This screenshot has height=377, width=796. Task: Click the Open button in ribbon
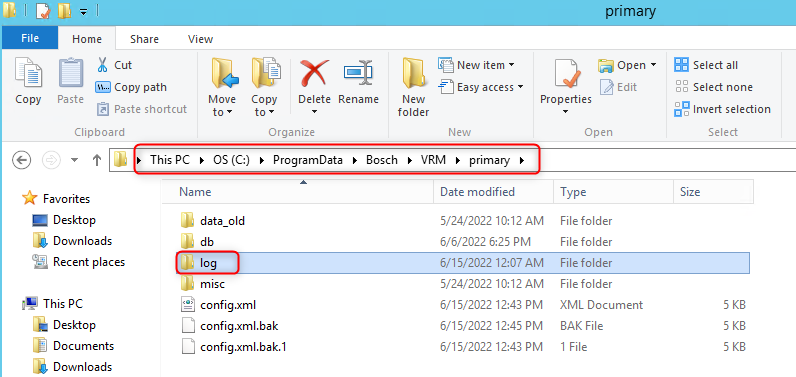click(627, 65)
